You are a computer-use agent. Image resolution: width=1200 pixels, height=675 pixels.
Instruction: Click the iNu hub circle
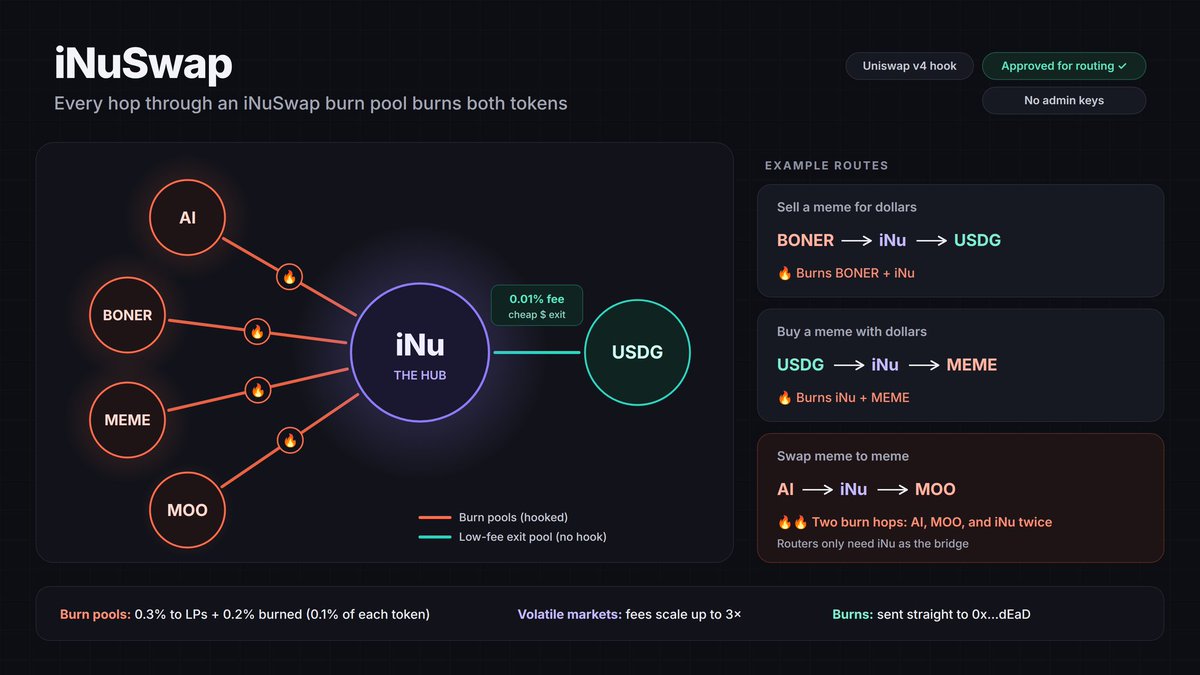(x=419, y=352)
